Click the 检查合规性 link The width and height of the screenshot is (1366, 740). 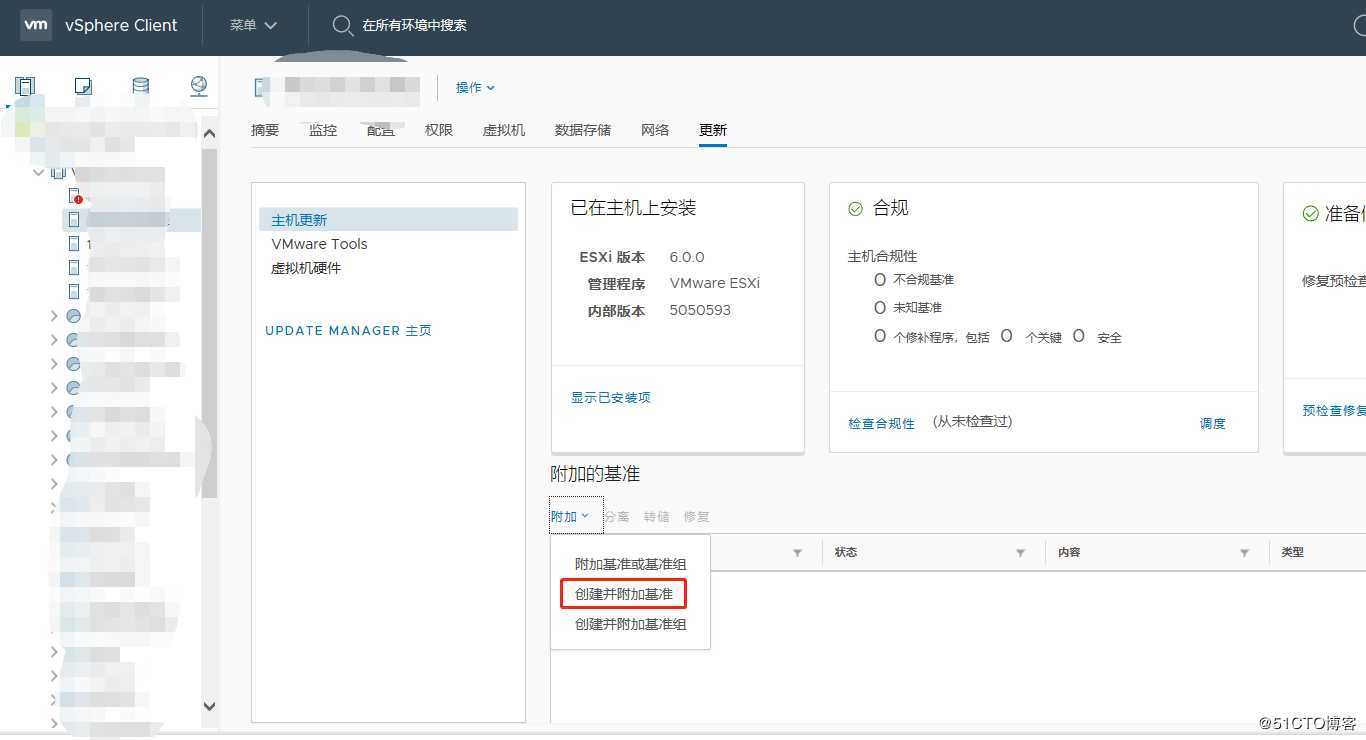(881, 424)
